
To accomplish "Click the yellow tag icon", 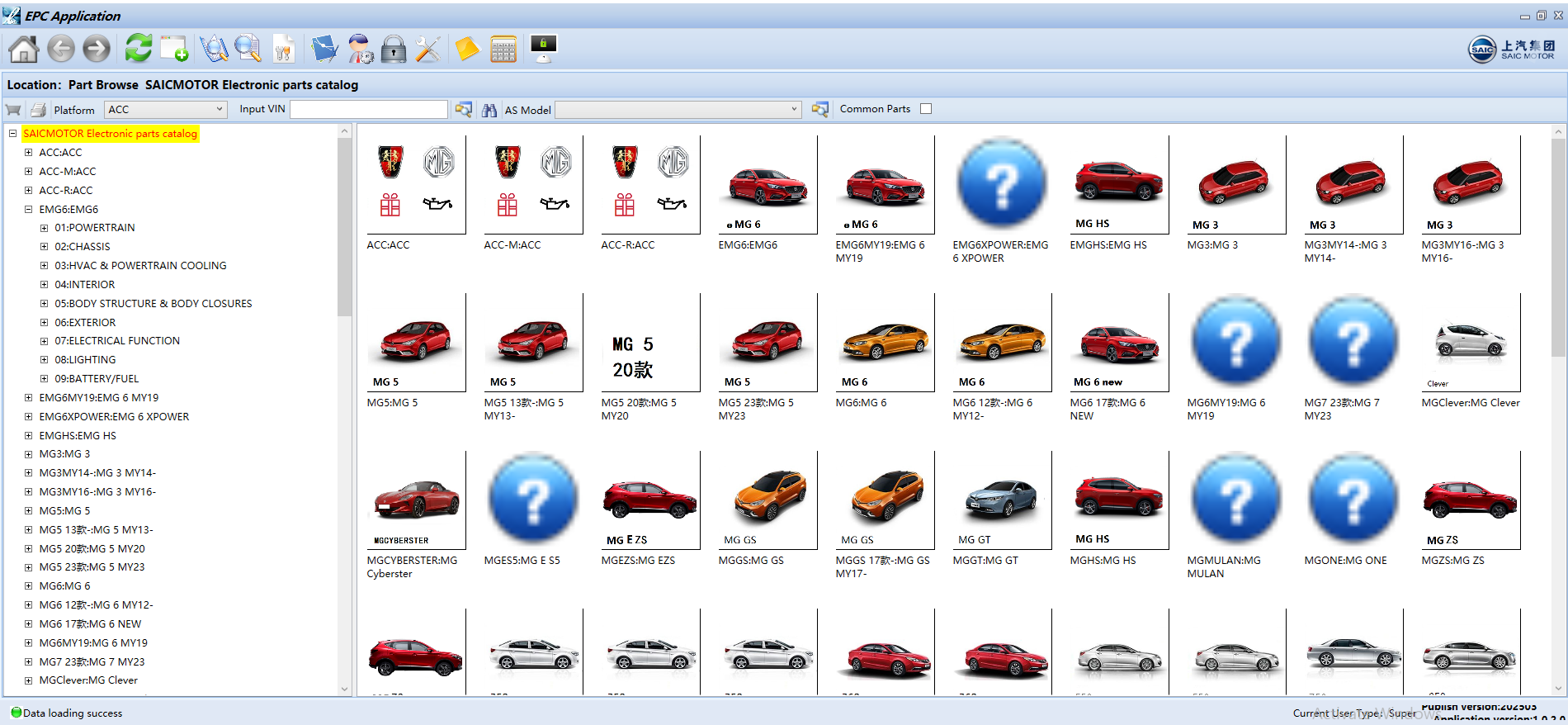I will [x=467, y=49].
